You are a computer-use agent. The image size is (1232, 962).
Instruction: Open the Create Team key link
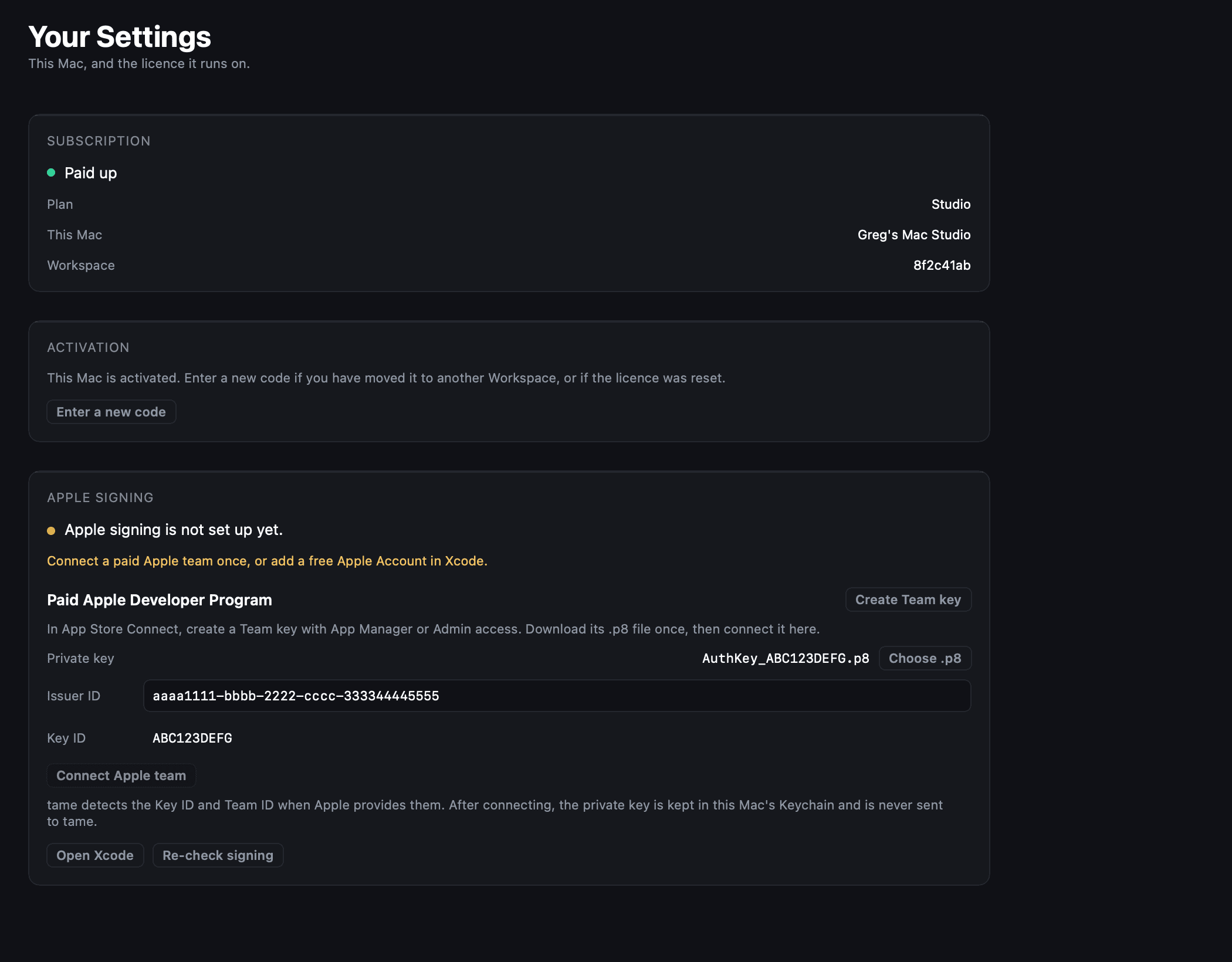point(908,599)
